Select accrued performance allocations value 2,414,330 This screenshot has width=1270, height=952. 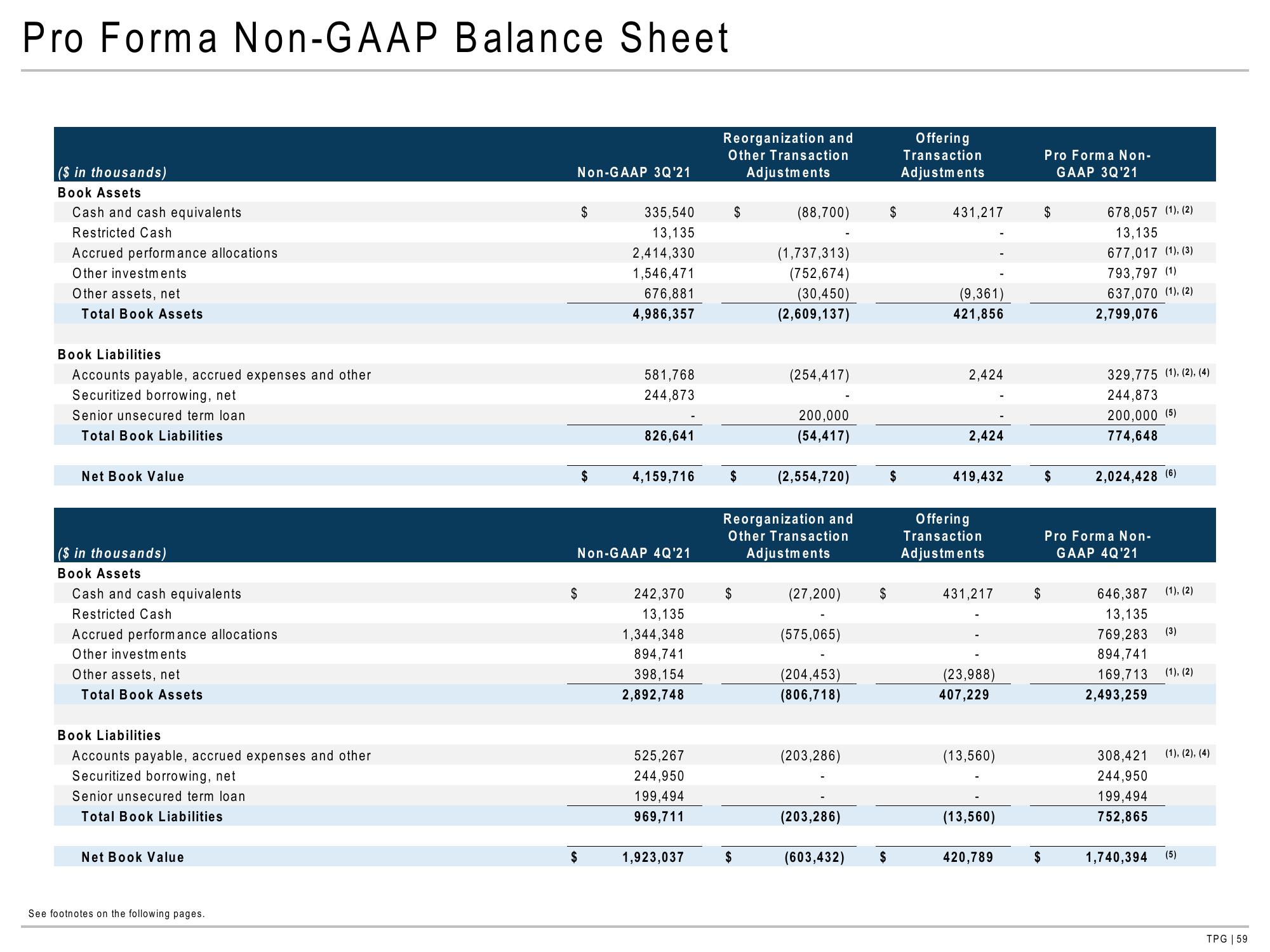[664, 253]
